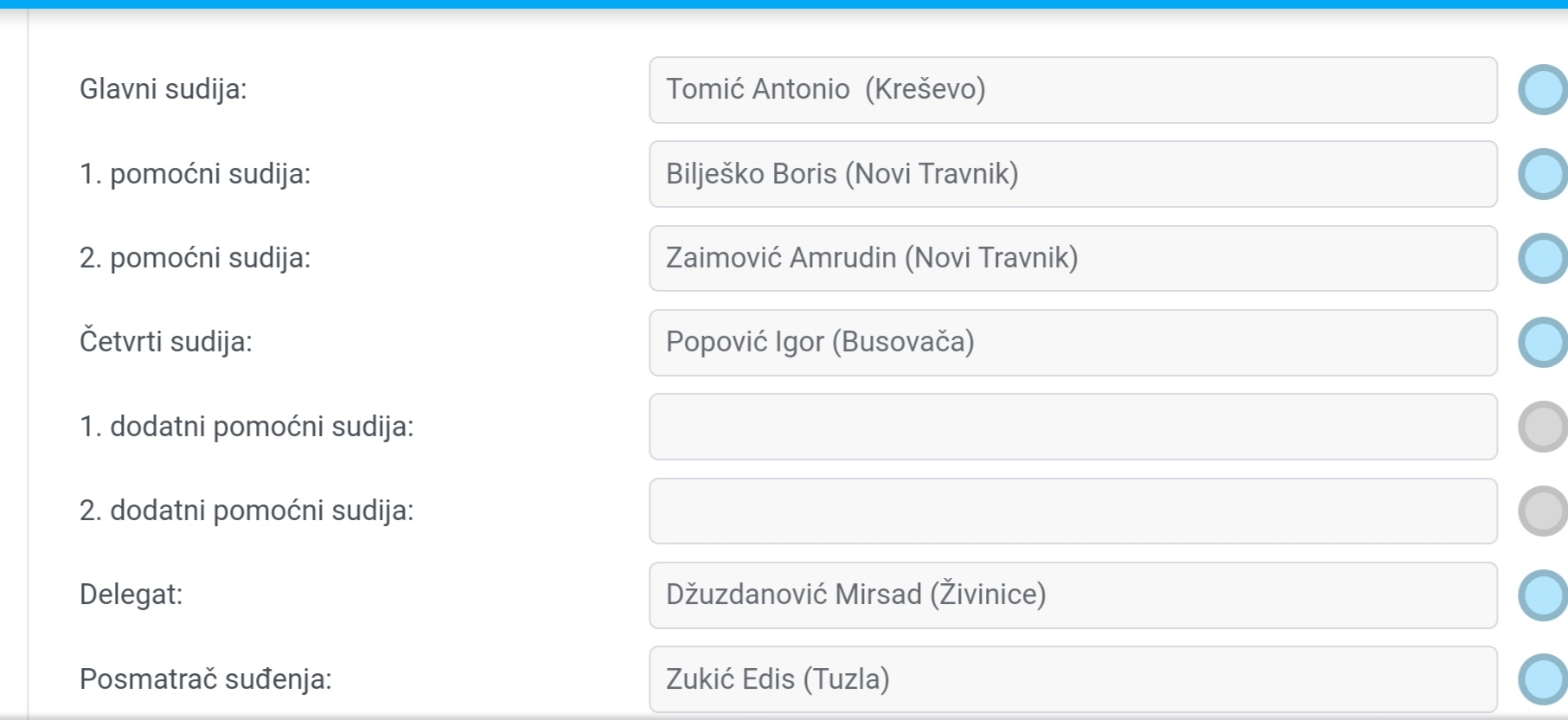The height and width of the screenshot is (720, 1568).
Task: Click the Četvrti sudija label
Action: click(166, 342)
